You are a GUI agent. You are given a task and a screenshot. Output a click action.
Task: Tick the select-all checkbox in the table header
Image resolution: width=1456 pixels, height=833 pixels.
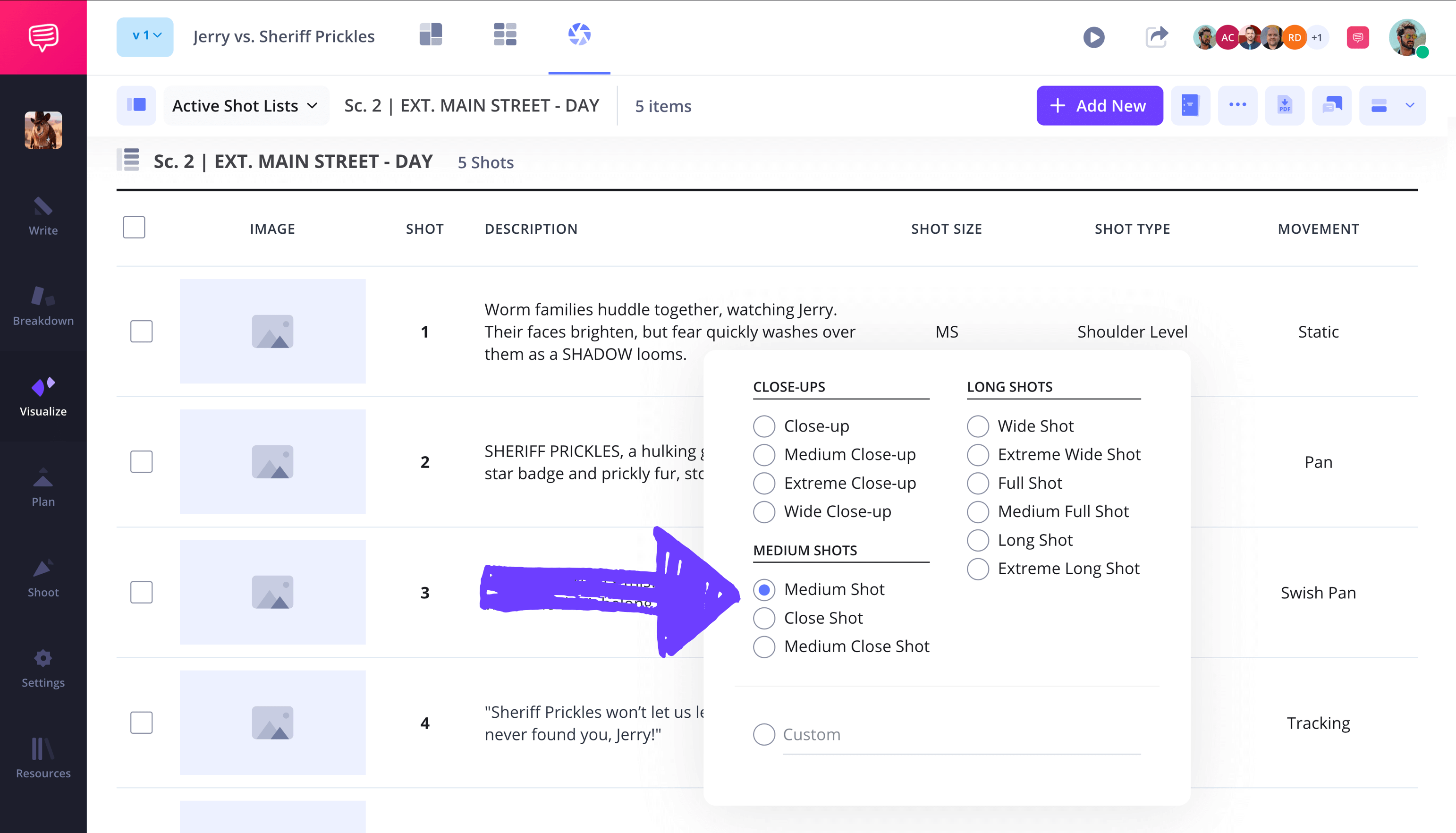tap(134, 227)
